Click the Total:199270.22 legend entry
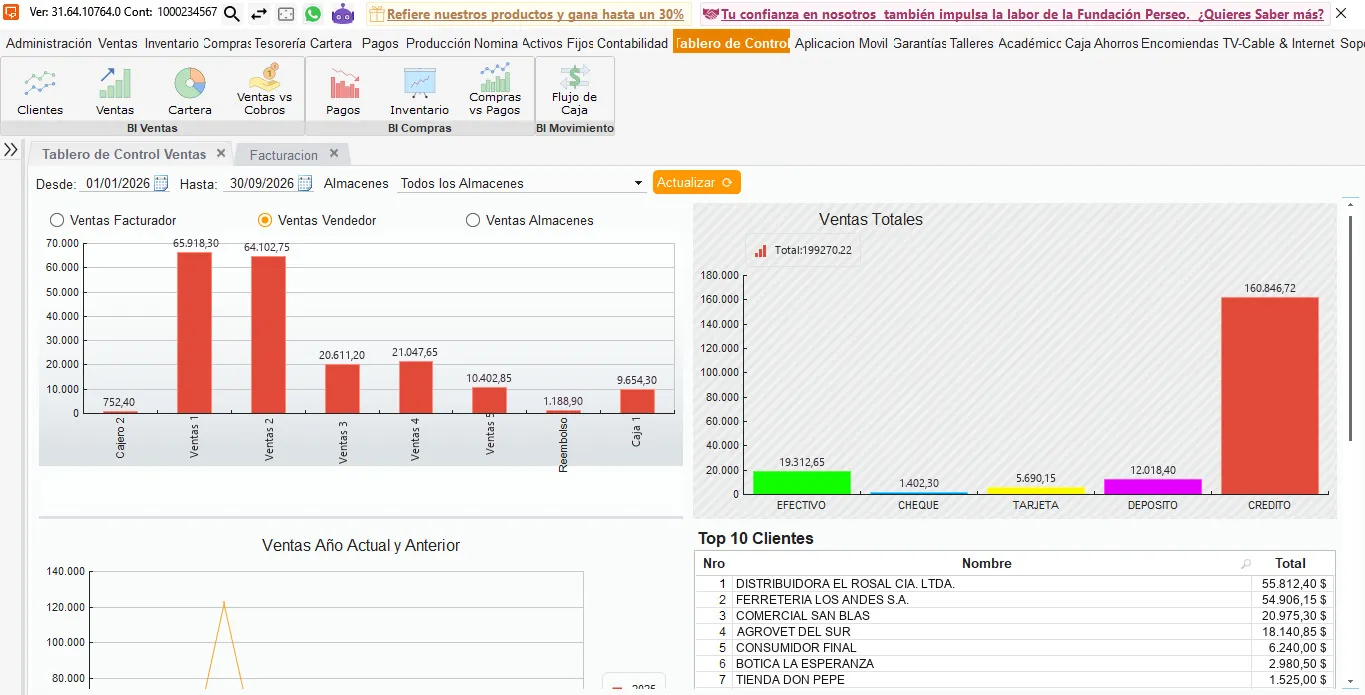Viewport: 1365px width, 695px height. click(x=803, y=251)
